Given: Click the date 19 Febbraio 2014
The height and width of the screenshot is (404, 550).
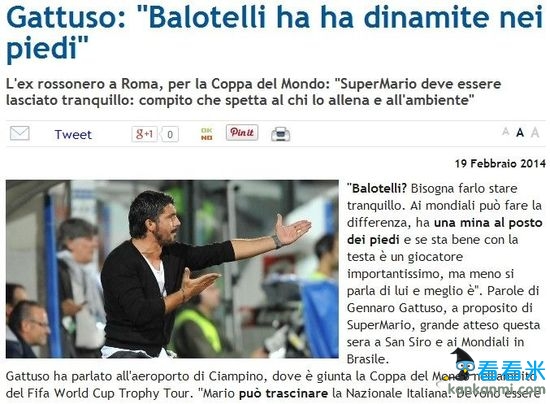Looking at the screenshot, I should (500, 163).
